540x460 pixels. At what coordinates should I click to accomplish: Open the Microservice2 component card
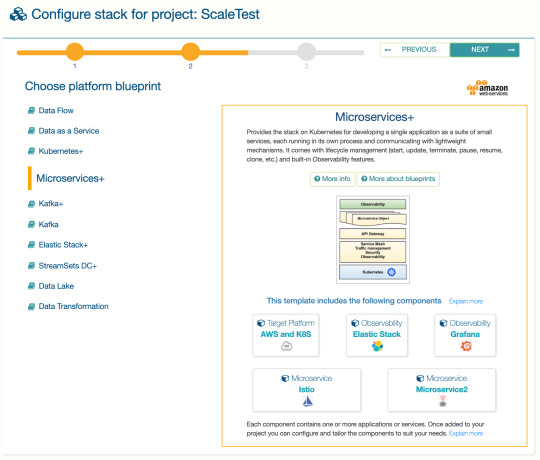(x=442, y=390)
